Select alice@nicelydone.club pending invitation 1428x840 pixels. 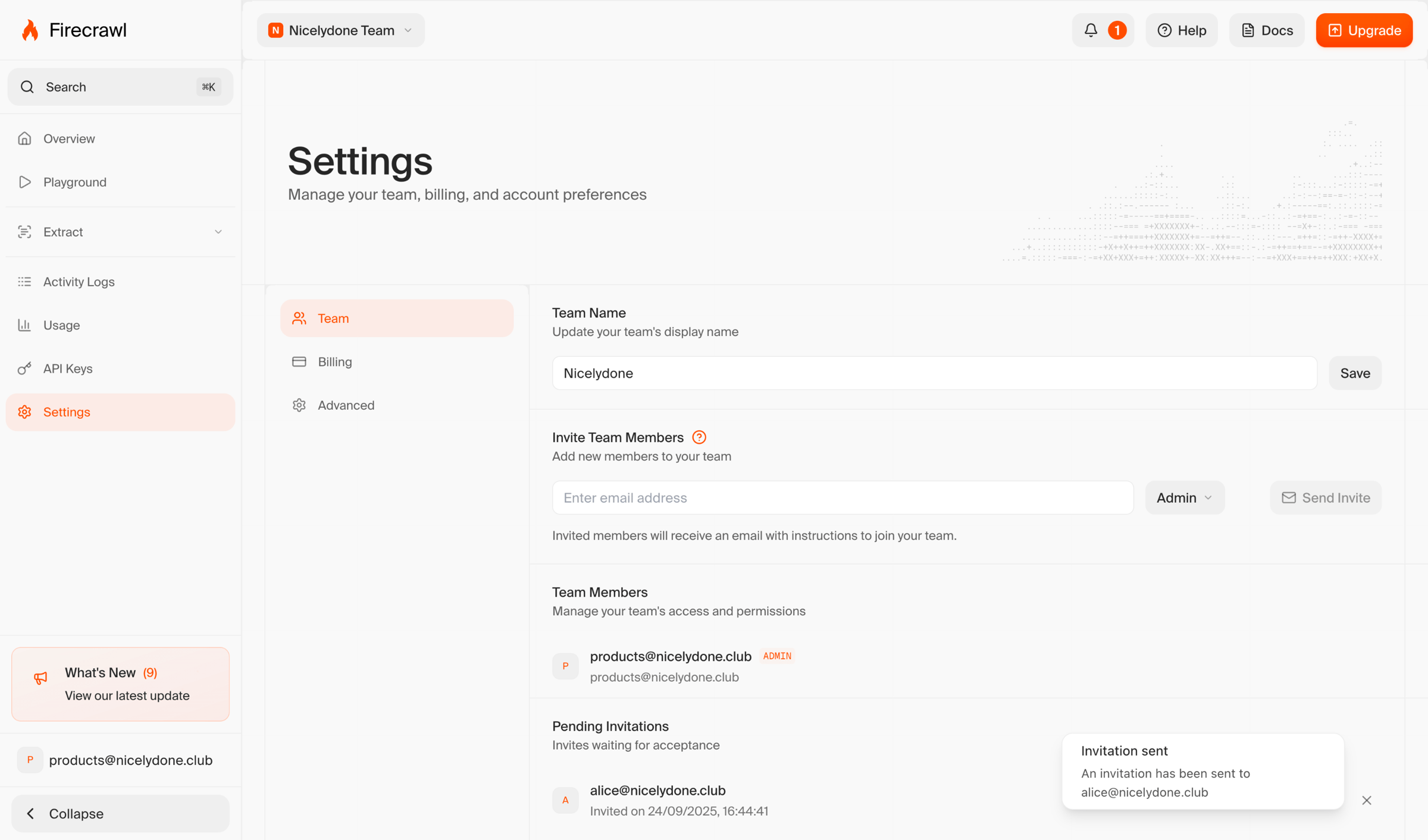click(x=657, y=791)
